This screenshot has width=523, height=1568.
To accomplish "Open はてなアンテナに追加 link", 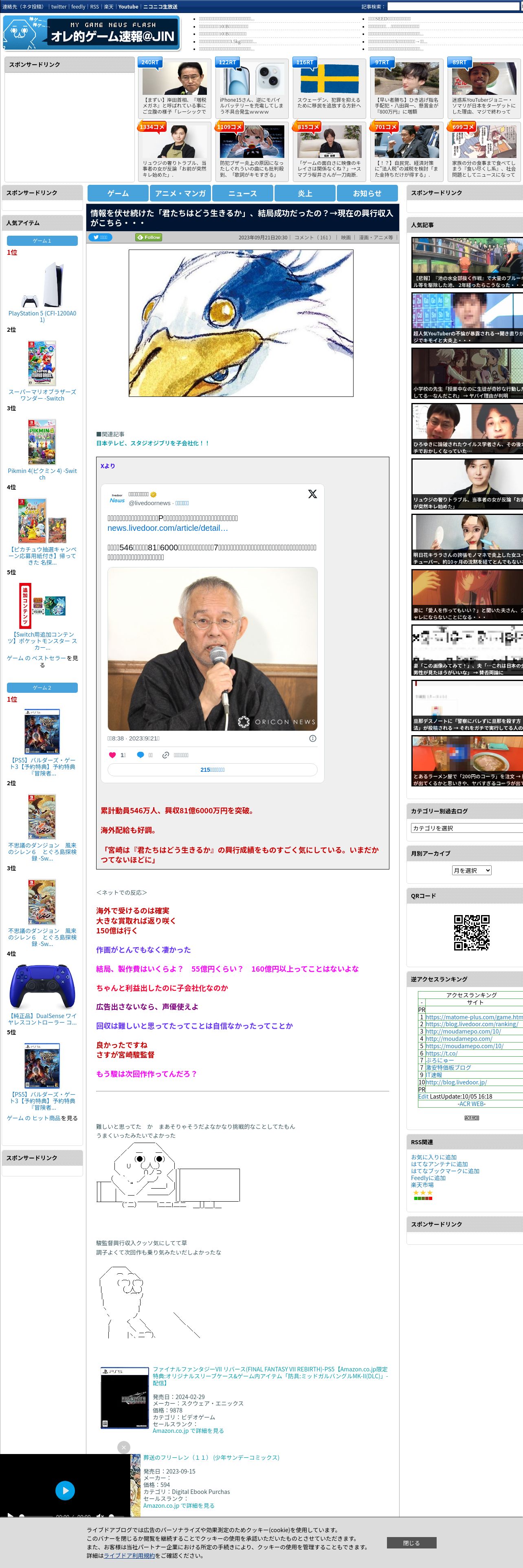I will point(439,1164).
